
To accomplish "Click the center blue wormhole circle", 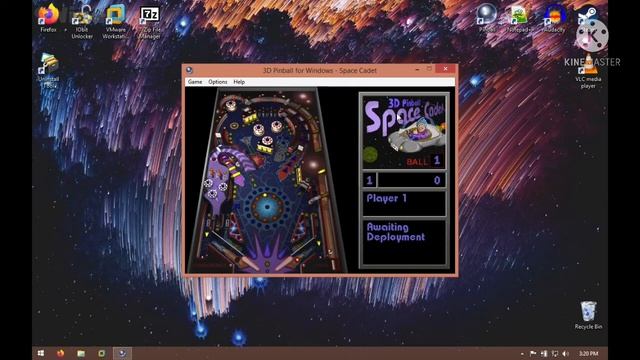I will click(x=267, y=207).
